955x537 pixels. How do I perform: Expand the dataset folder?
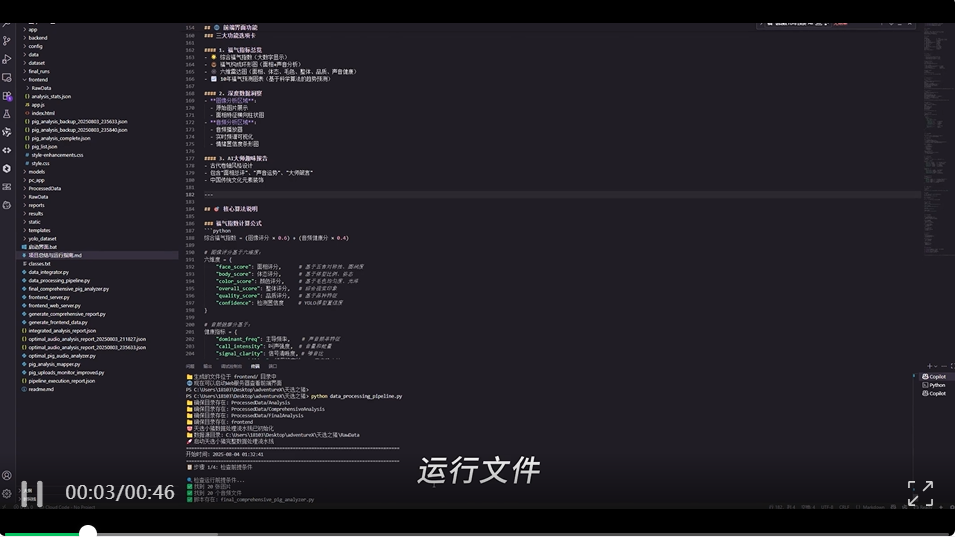(37, 63)
